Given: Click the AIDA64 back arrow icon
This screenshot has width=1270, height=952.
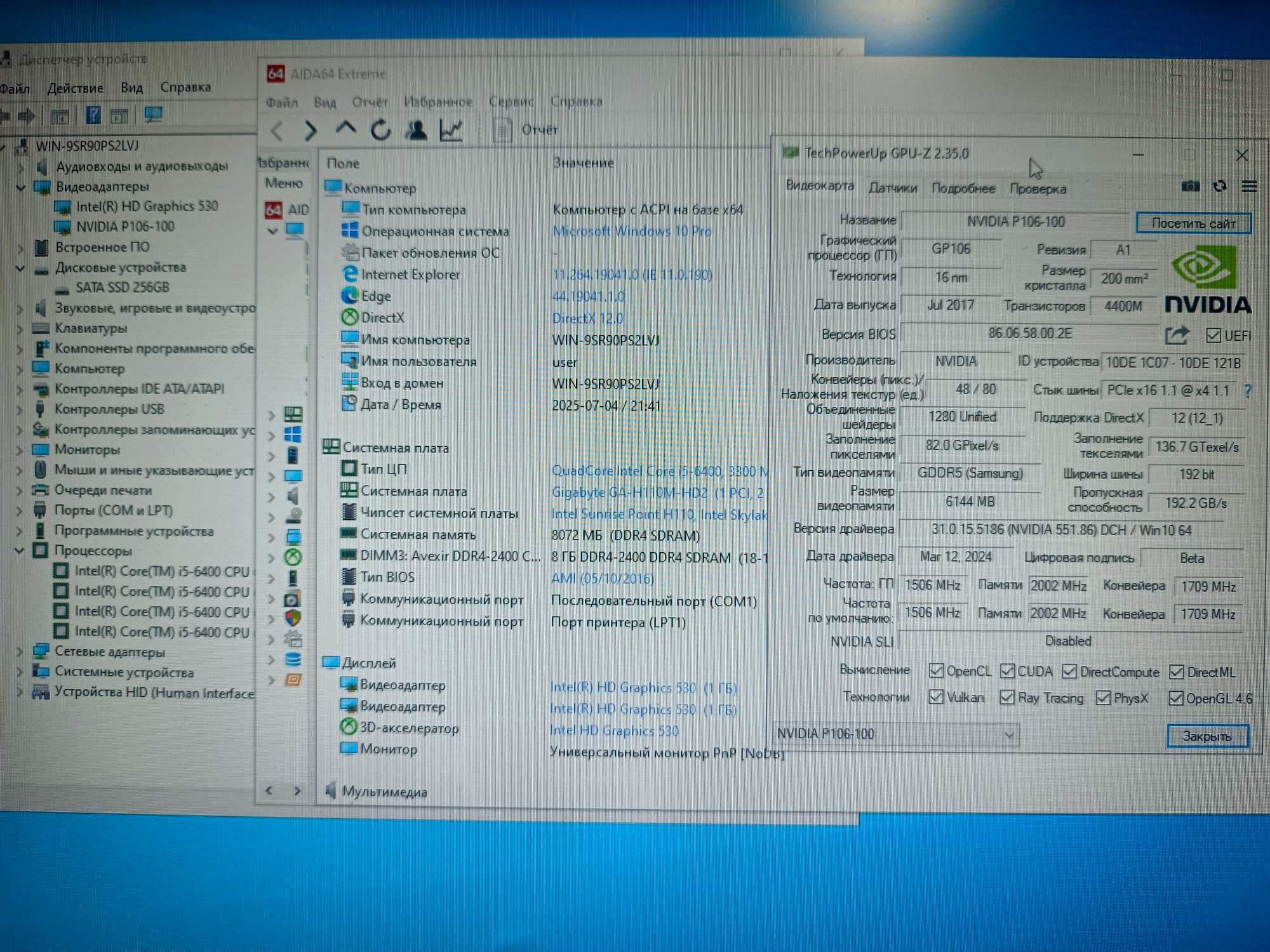Looking at the screenshot, I should tap(277, 131).
